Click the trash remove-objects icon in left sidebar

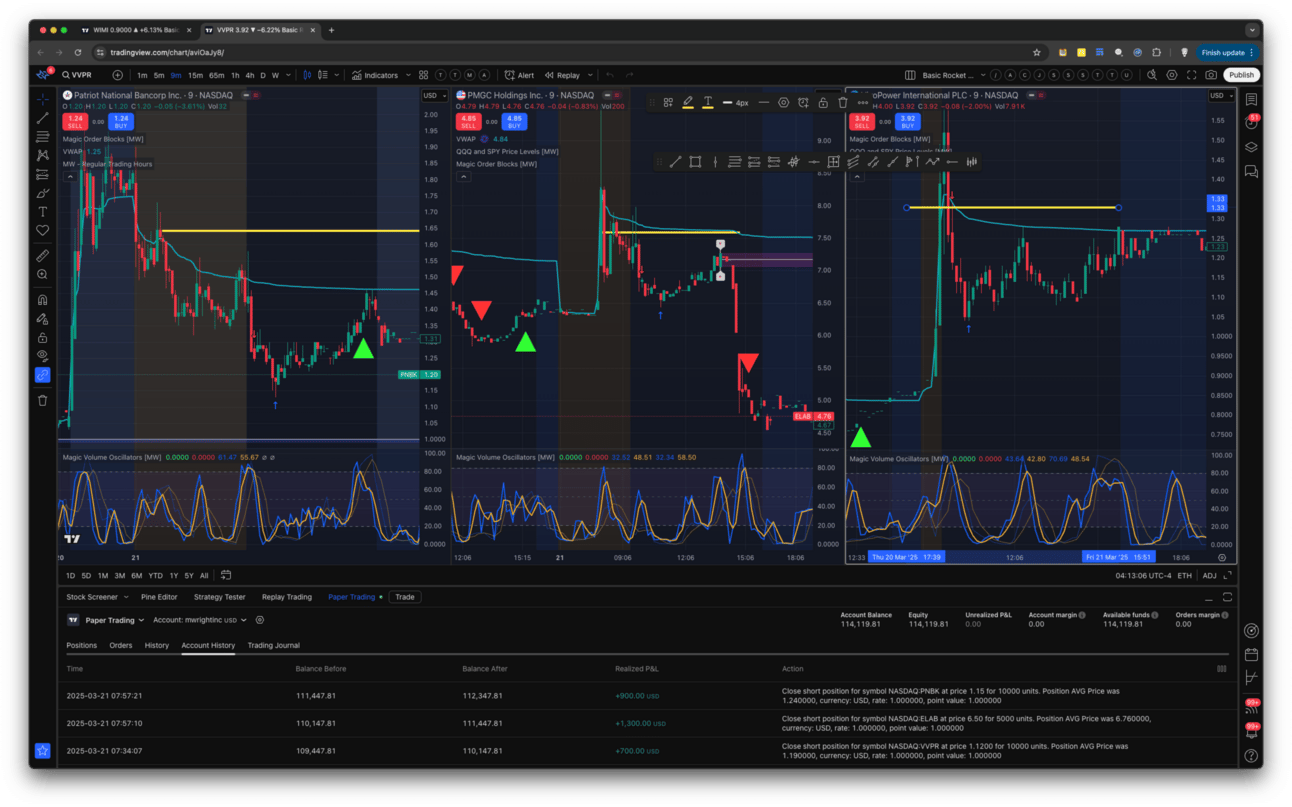(x=42, y=400)
